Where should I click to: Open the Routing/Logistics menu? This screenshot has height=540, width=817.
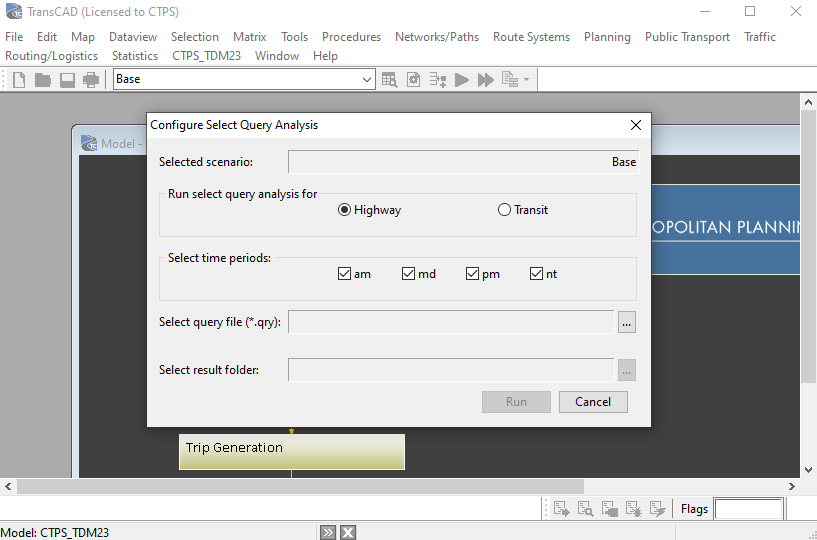[52, 56]
